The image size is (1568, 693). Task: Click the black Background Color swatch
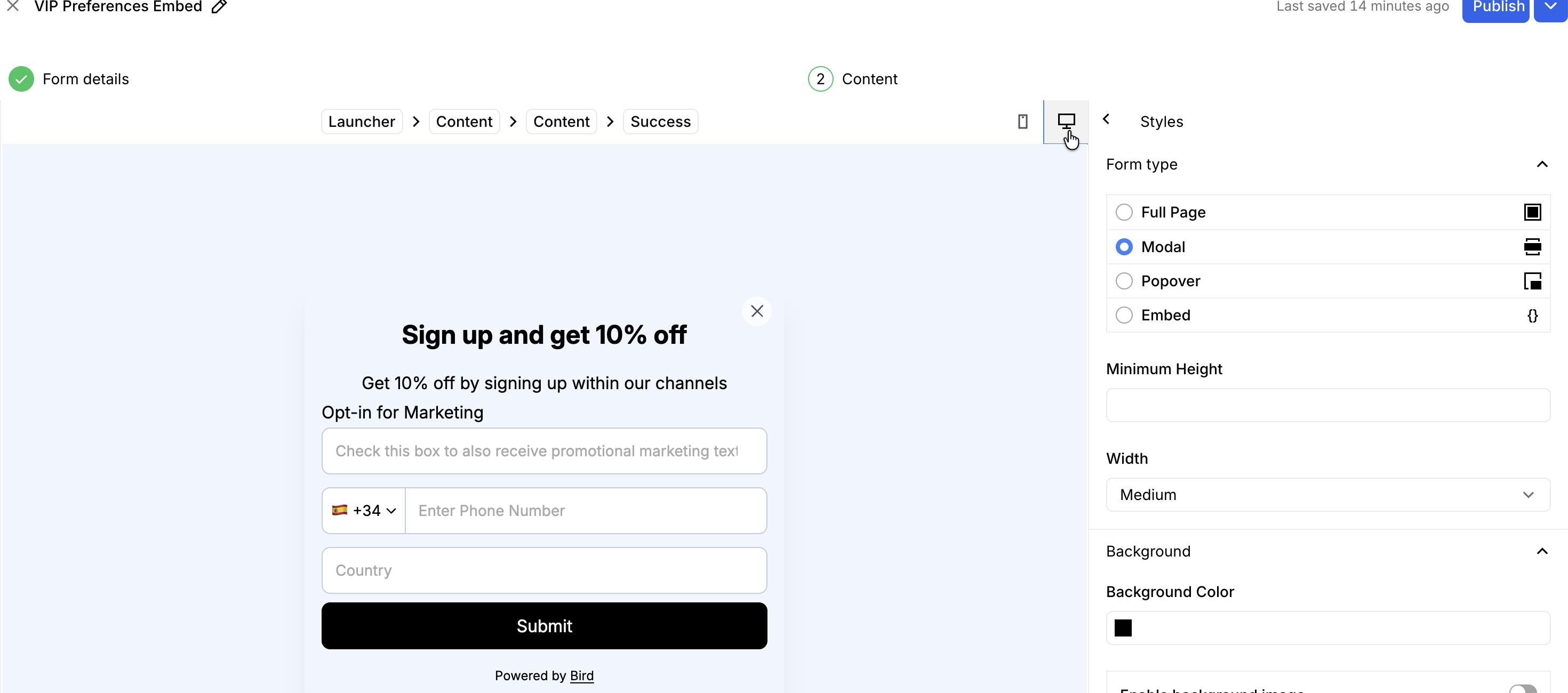(1123, 628)
